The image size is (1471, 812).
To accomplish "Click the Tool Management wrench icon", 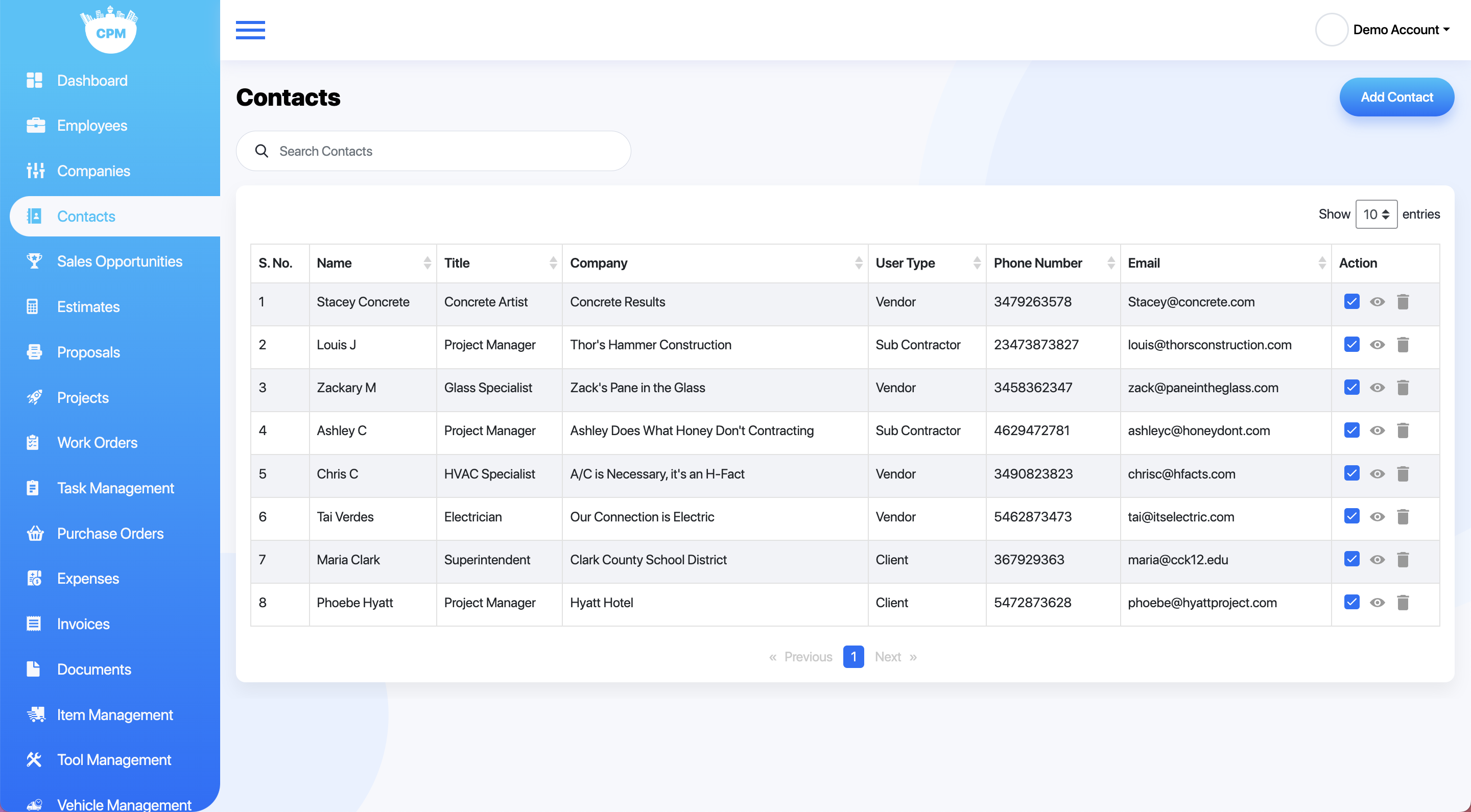I will coord(34,759).
